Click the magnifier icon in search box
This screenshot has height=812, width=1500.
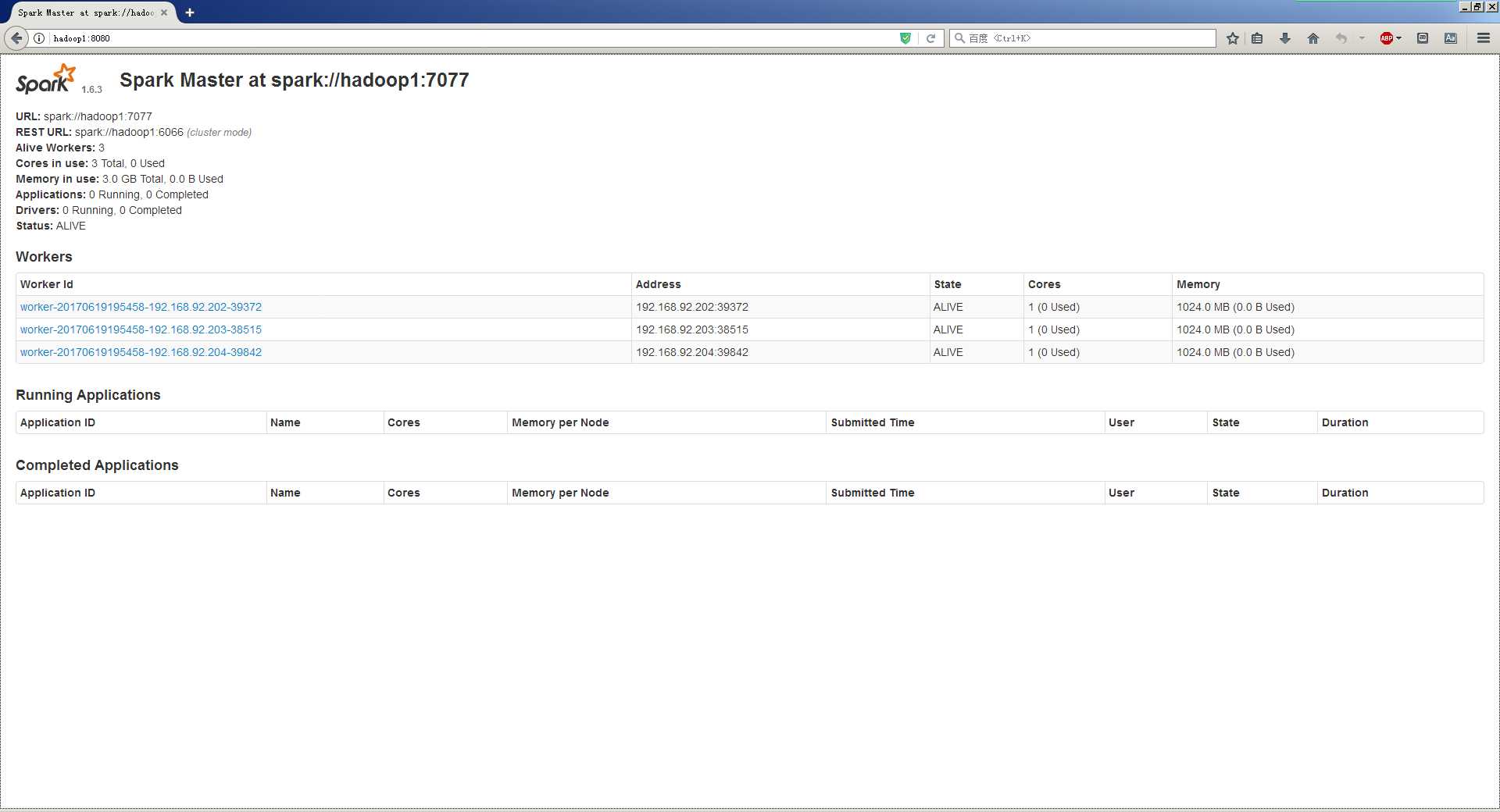tap(960, 38)
